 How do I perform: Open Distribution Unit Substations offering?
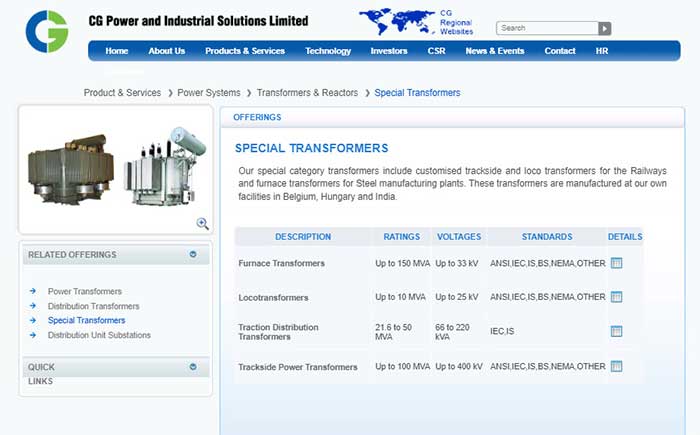point(99,335)
